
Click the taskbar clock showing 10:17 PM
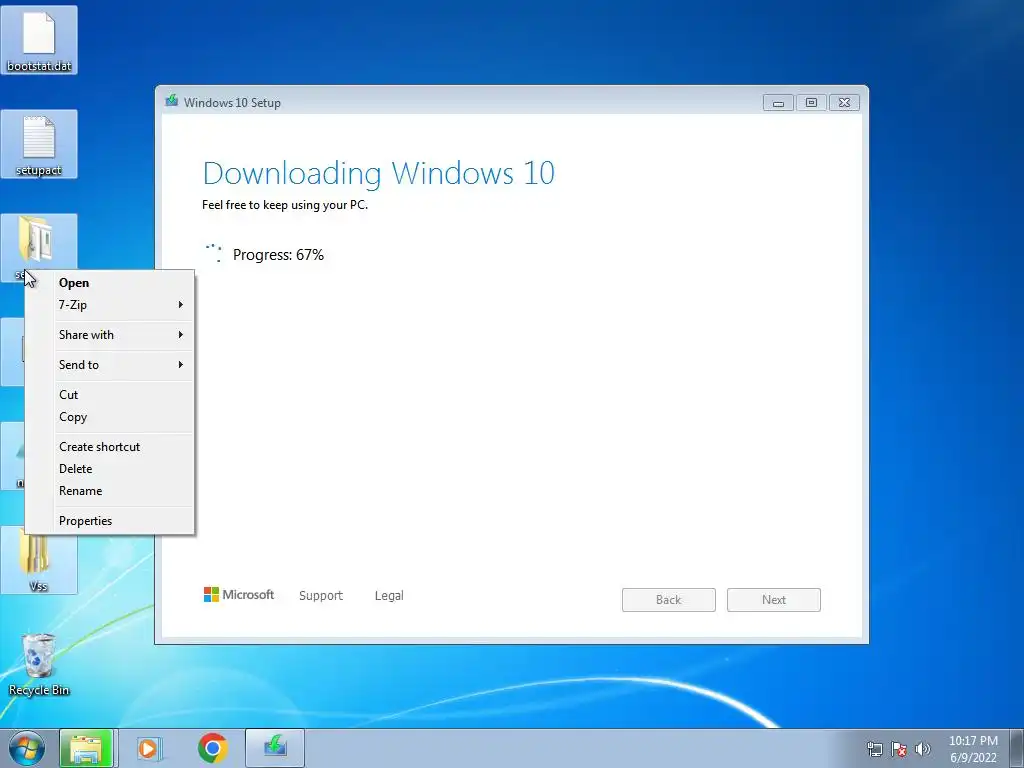click(x=973, y=749)
